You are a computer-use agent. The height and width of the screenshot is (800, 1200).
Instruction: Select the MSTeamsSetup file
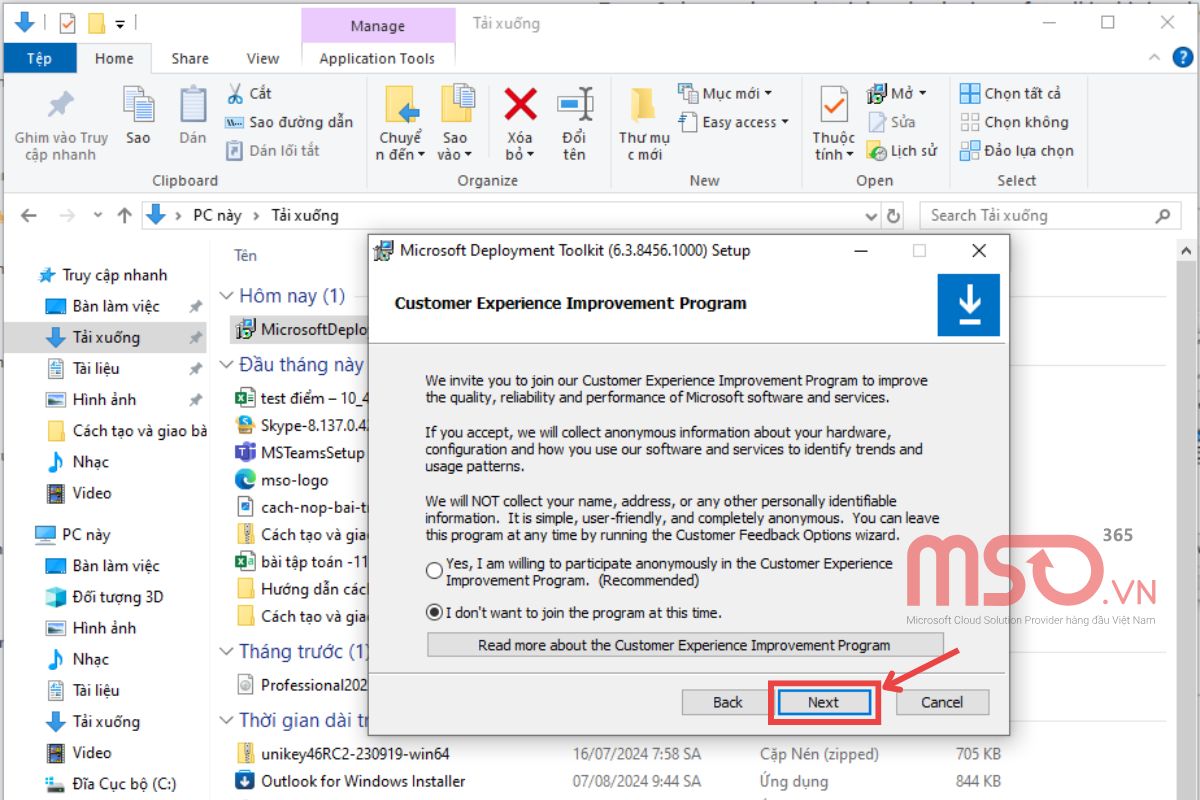[300, 452]
